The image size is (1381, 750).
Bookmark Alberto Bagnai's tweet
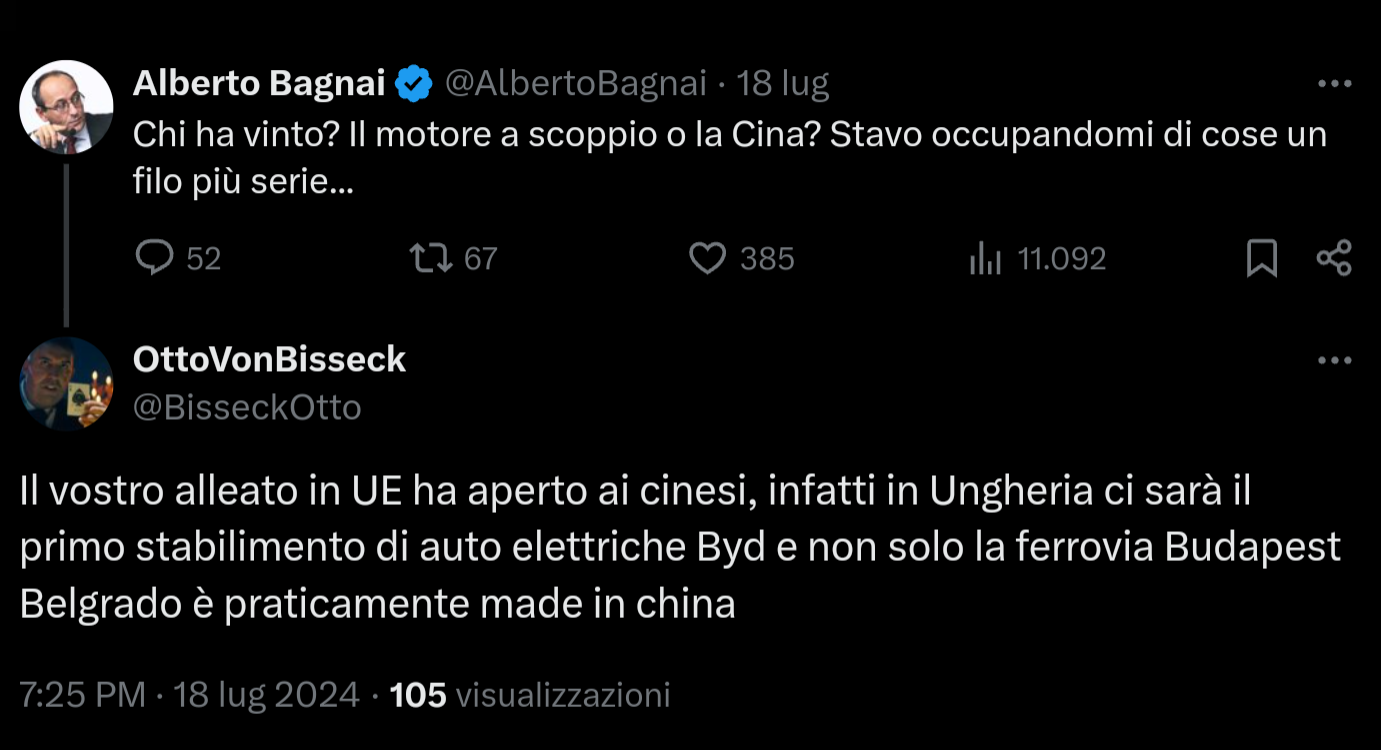tap(1262, 259)
